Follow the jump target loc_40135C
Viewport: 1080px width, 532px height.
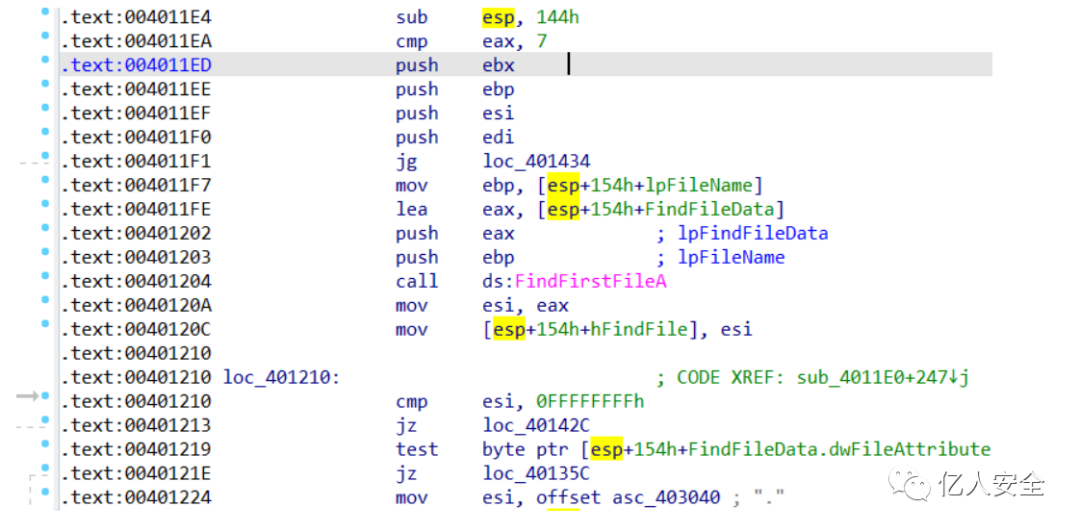537,473
